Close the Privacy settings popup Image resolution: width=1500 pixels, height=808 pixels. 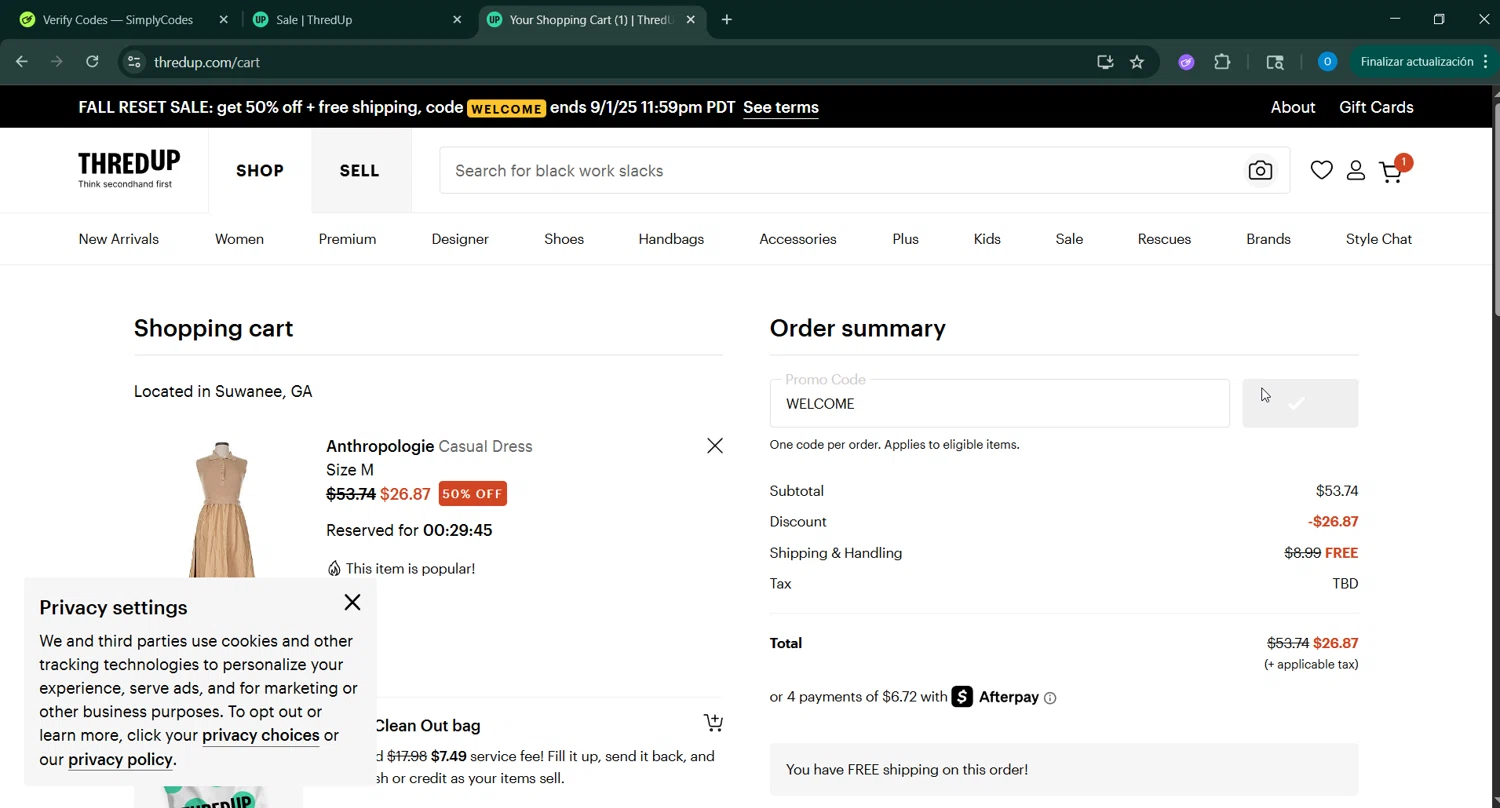(352, 602)
